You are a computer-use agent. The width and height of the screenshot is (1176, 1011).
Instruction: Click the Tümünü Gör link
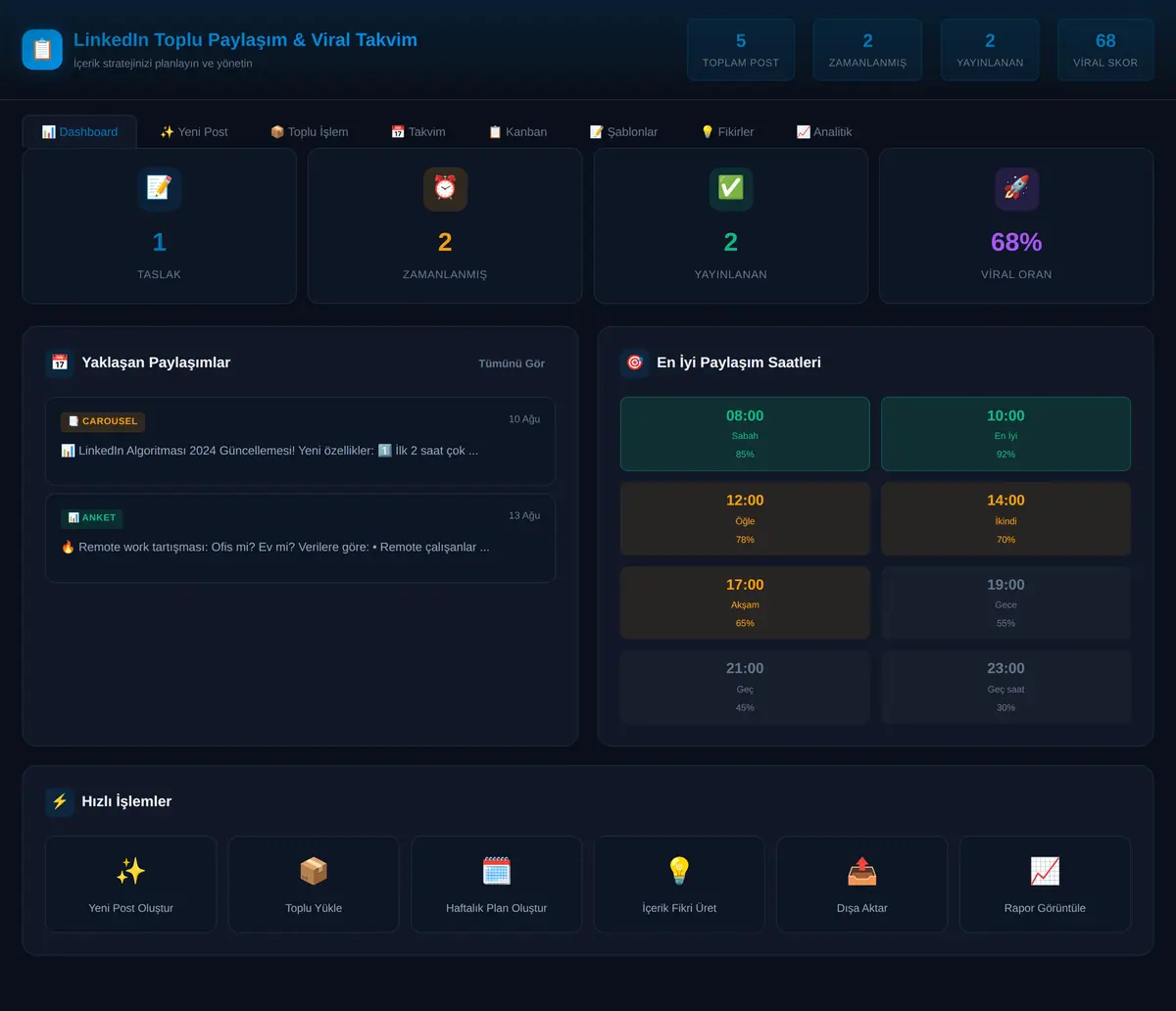pos(512,363)
